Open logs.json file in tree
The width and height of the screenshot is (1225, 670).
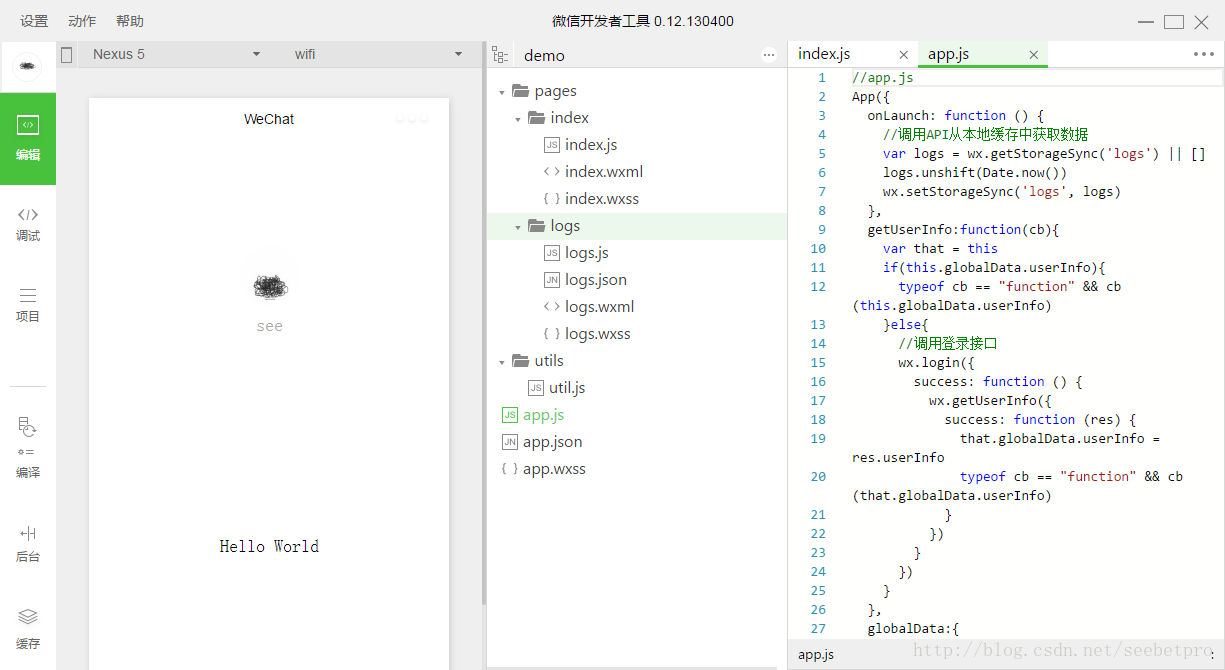585,280
